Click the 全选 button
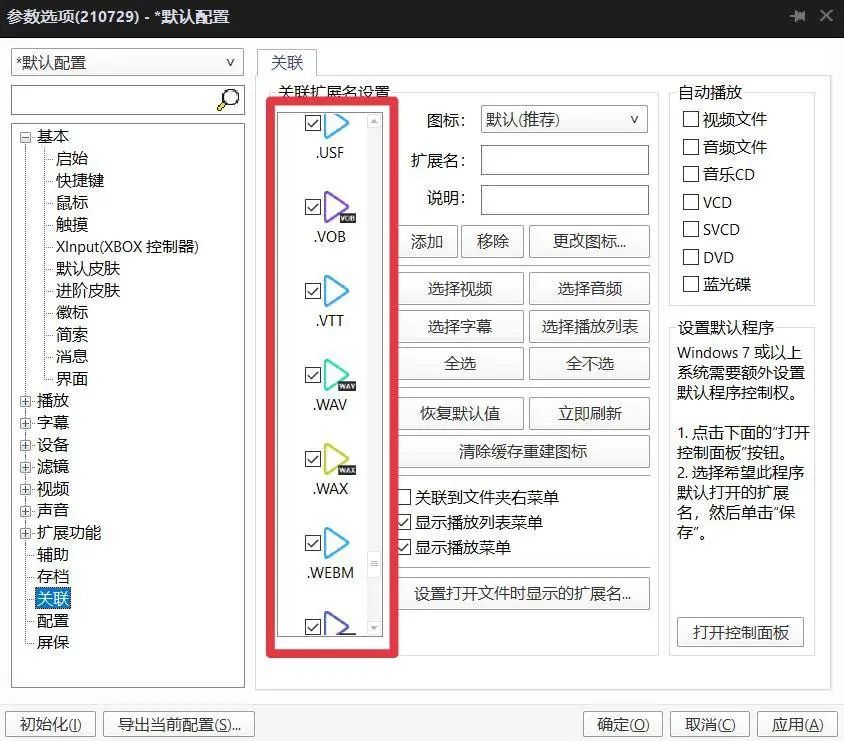Image resolution: width=844 pixels, height=741 pixels. 460,363
